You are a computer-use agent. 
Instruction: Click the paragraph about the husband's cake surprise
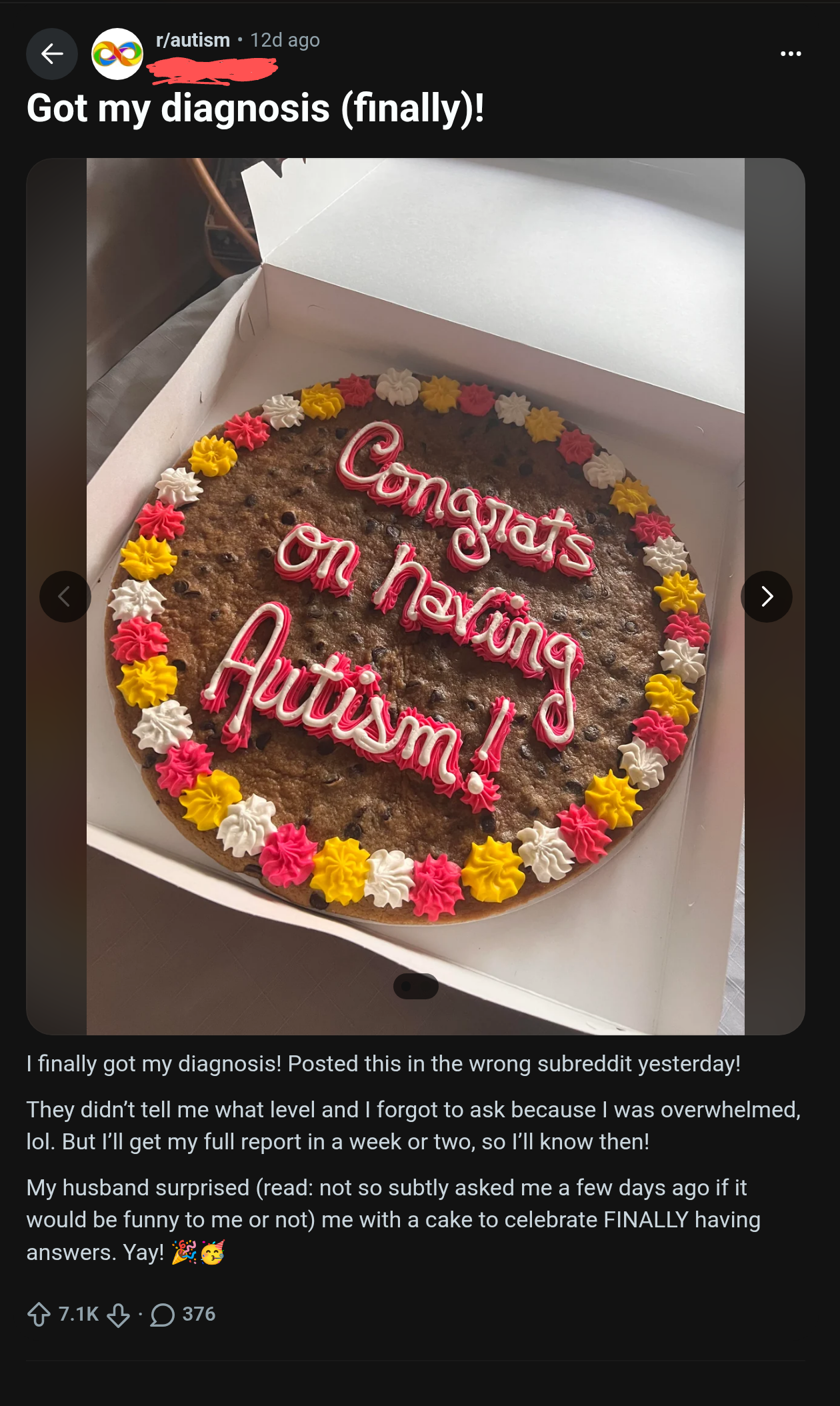pos(393,1220)
